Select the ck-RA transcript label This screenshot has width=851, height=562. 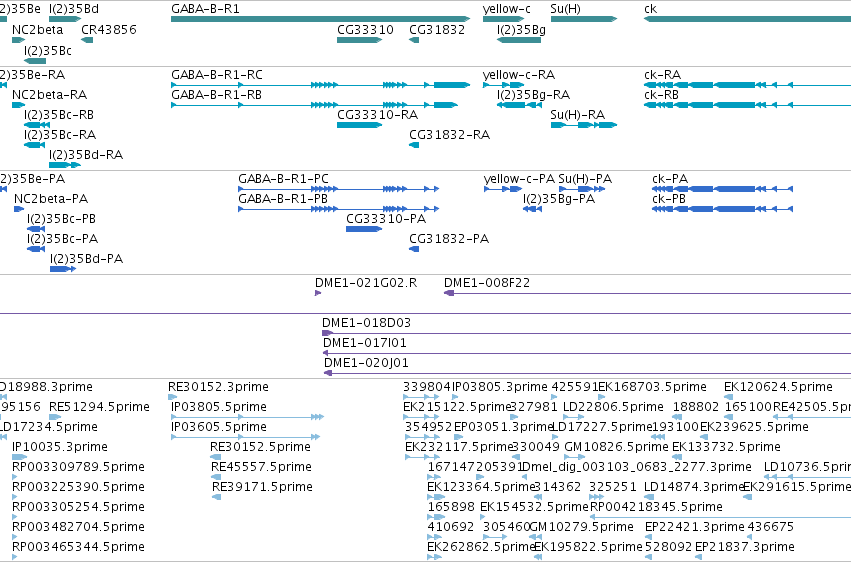(x=662, y=75)
